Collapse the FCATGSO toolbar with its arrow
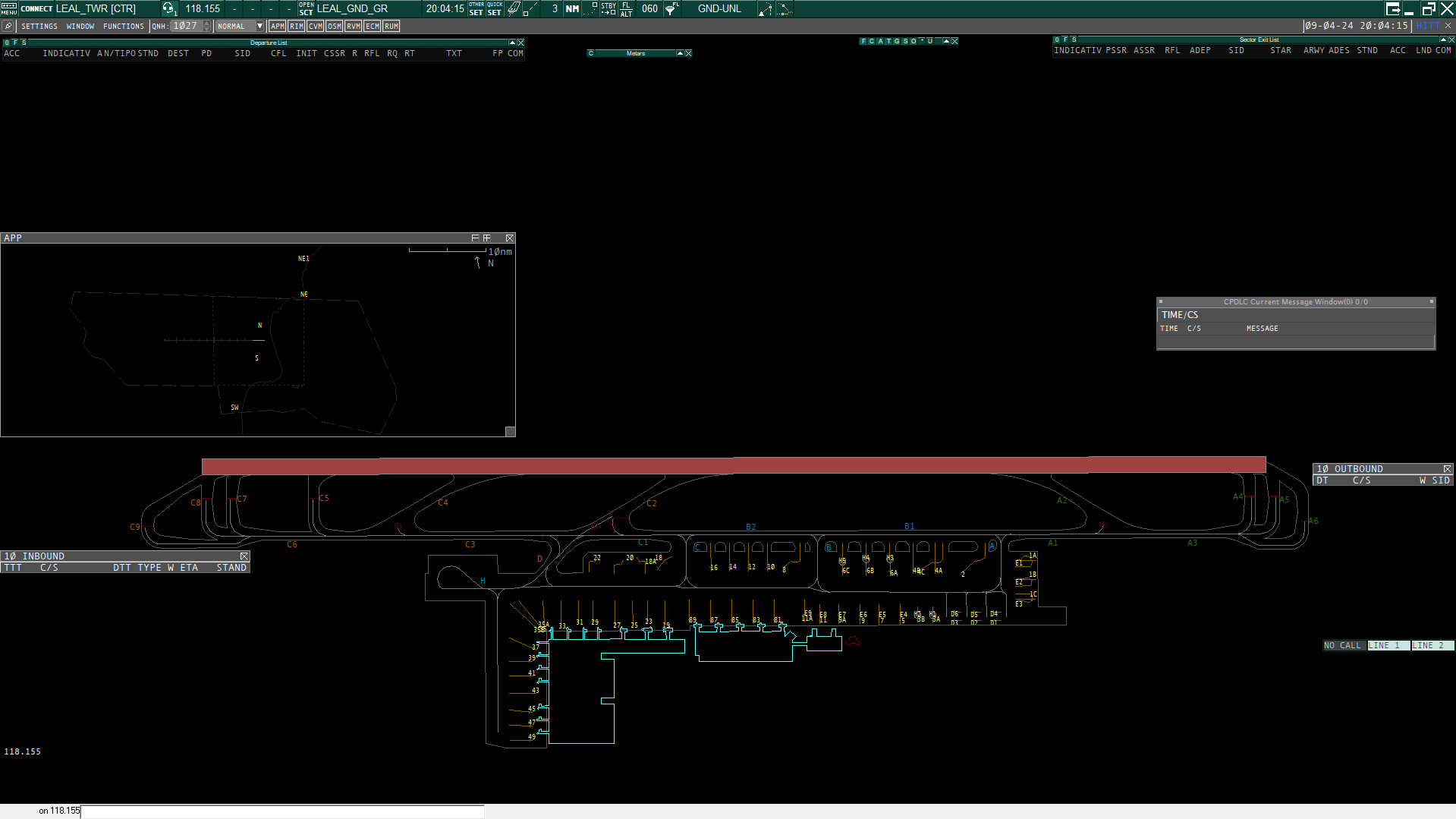Viewport: 1456px width, 819px height. coord(946,41)
